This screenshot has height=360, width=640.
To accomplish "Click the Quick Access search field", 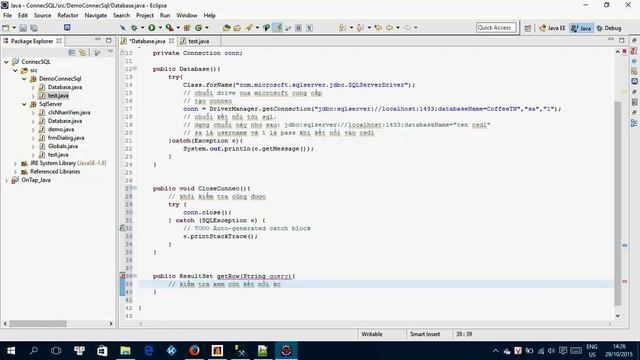I will [496, 27].
